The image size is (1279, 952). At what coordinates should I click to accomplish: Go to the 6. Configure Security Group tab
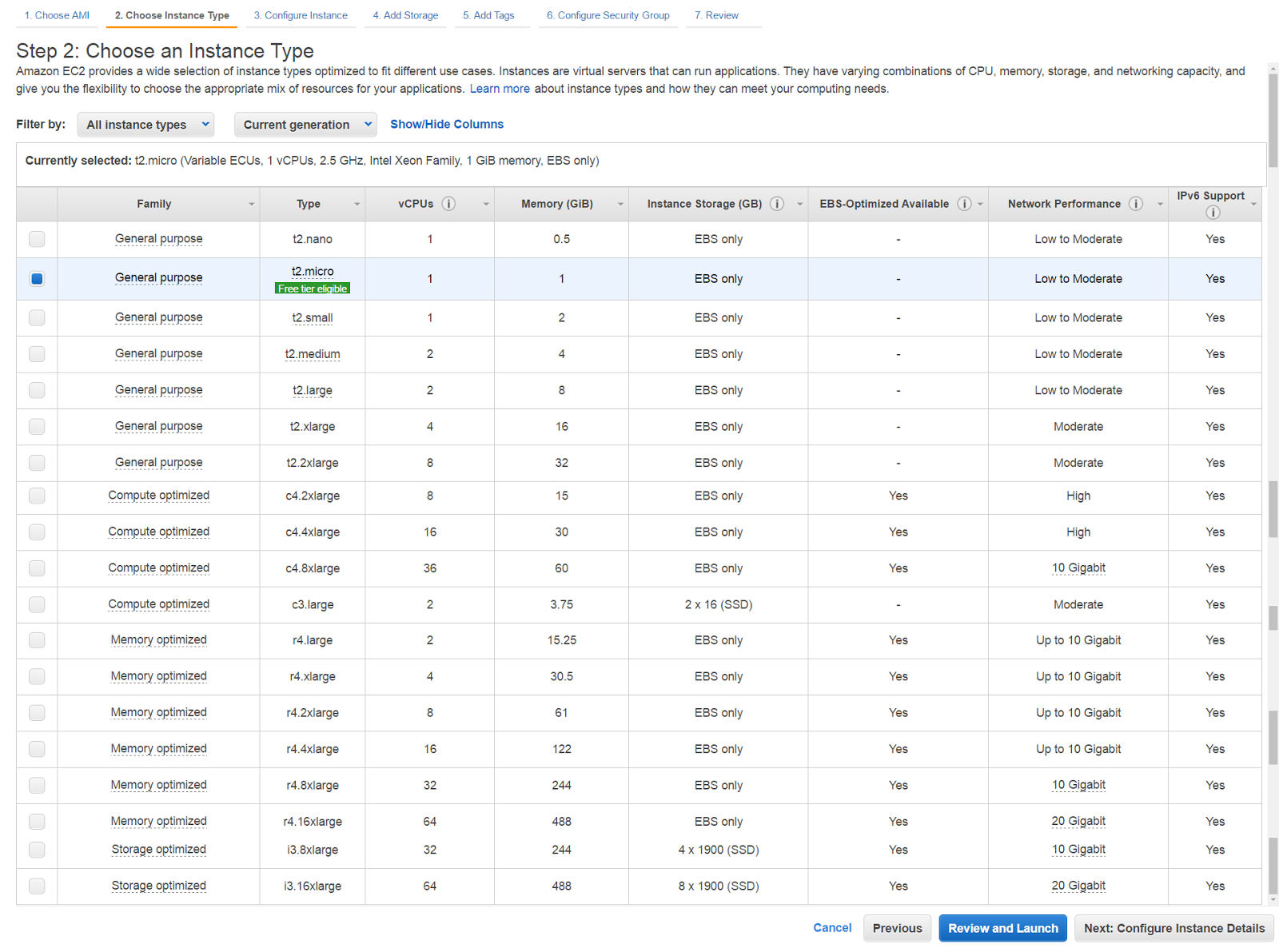tap(608, 15)
